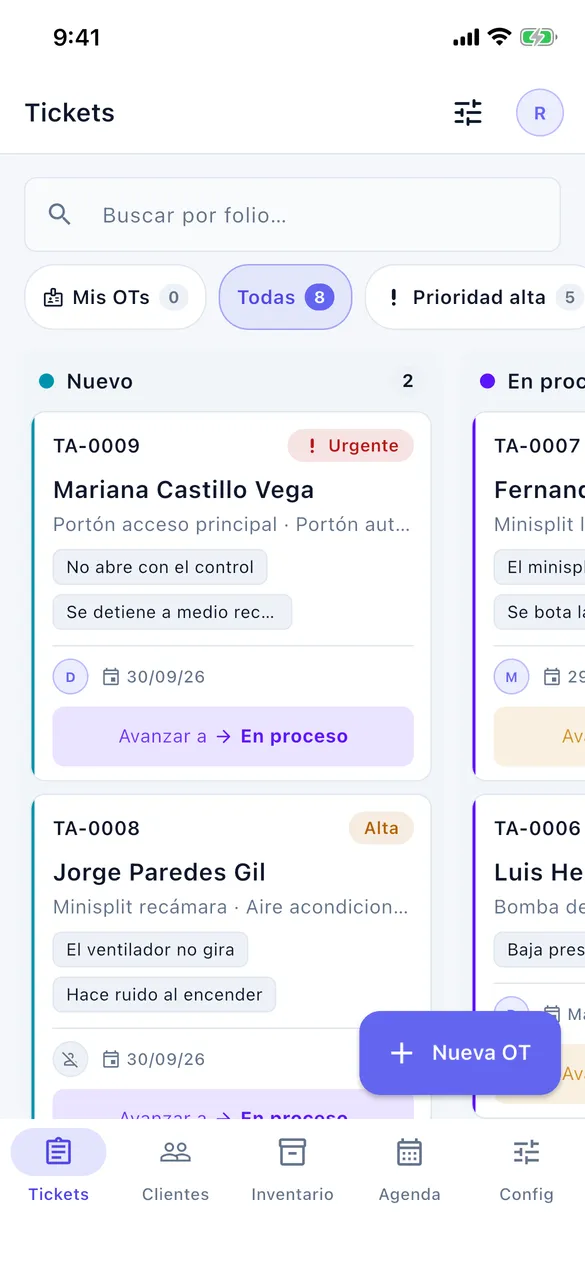Open Jorge Paredes Gil ticket title
Image resolution: width=585 pixels, height=1266 pixels.
[x=159, y=872]
